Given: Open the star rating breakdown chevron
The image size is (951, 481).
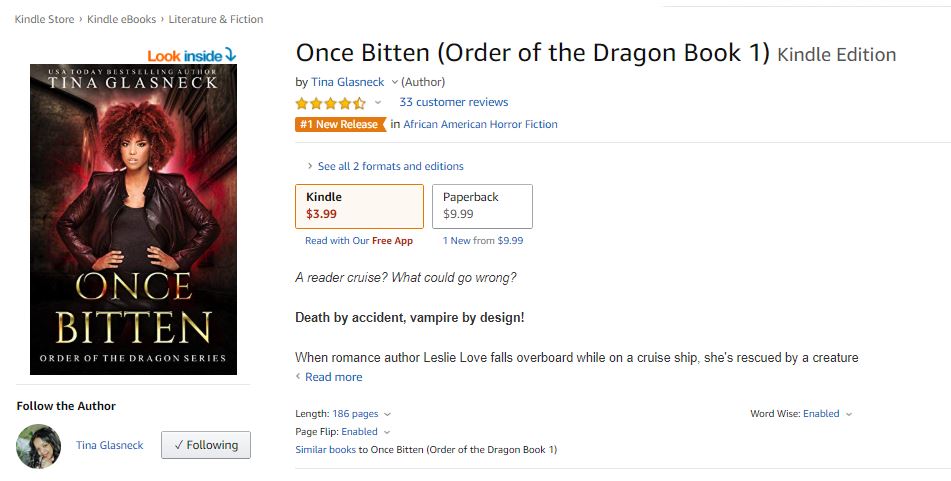Looking at the screenshot, I should click(x=378, y=103).
